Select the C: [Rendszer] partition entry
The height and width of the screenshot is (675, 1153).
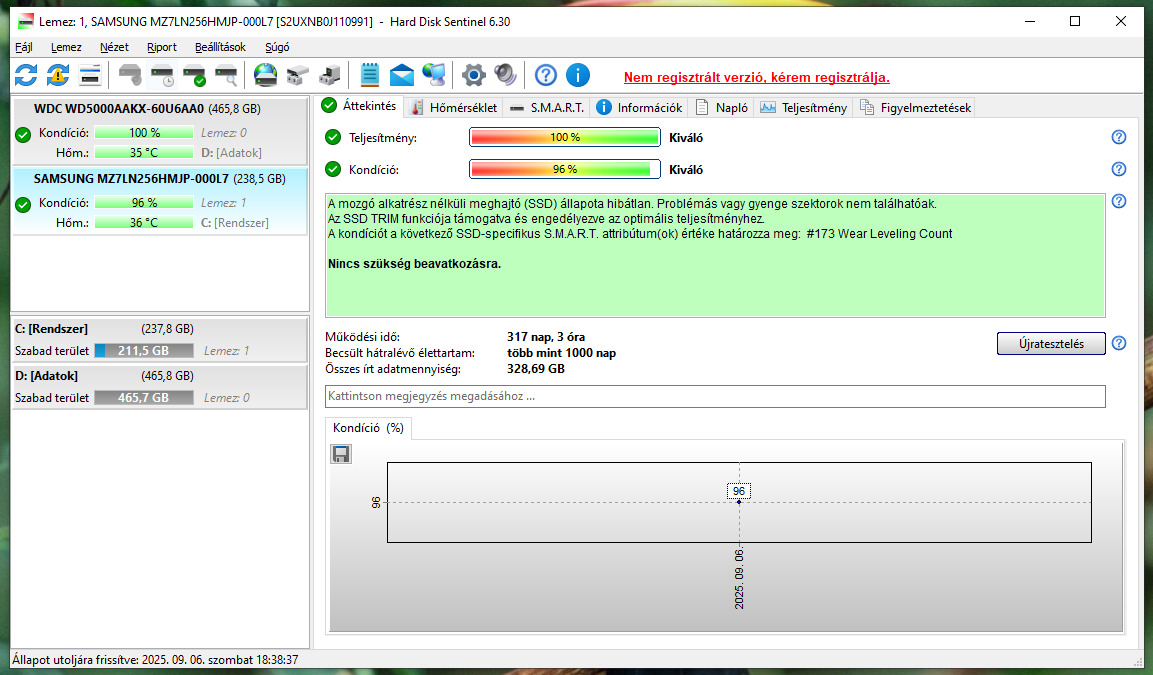click(160, 340)
